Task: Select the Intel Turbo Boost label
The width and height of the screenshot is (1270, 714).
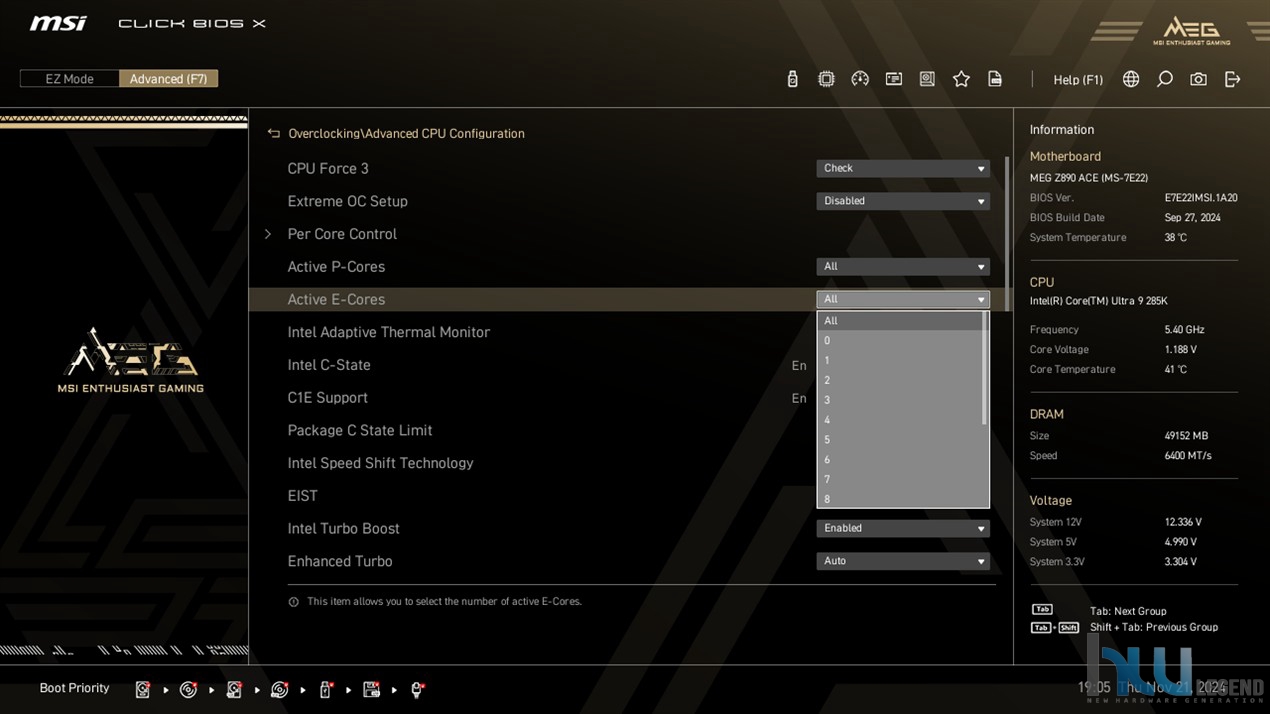Action: 343,528
